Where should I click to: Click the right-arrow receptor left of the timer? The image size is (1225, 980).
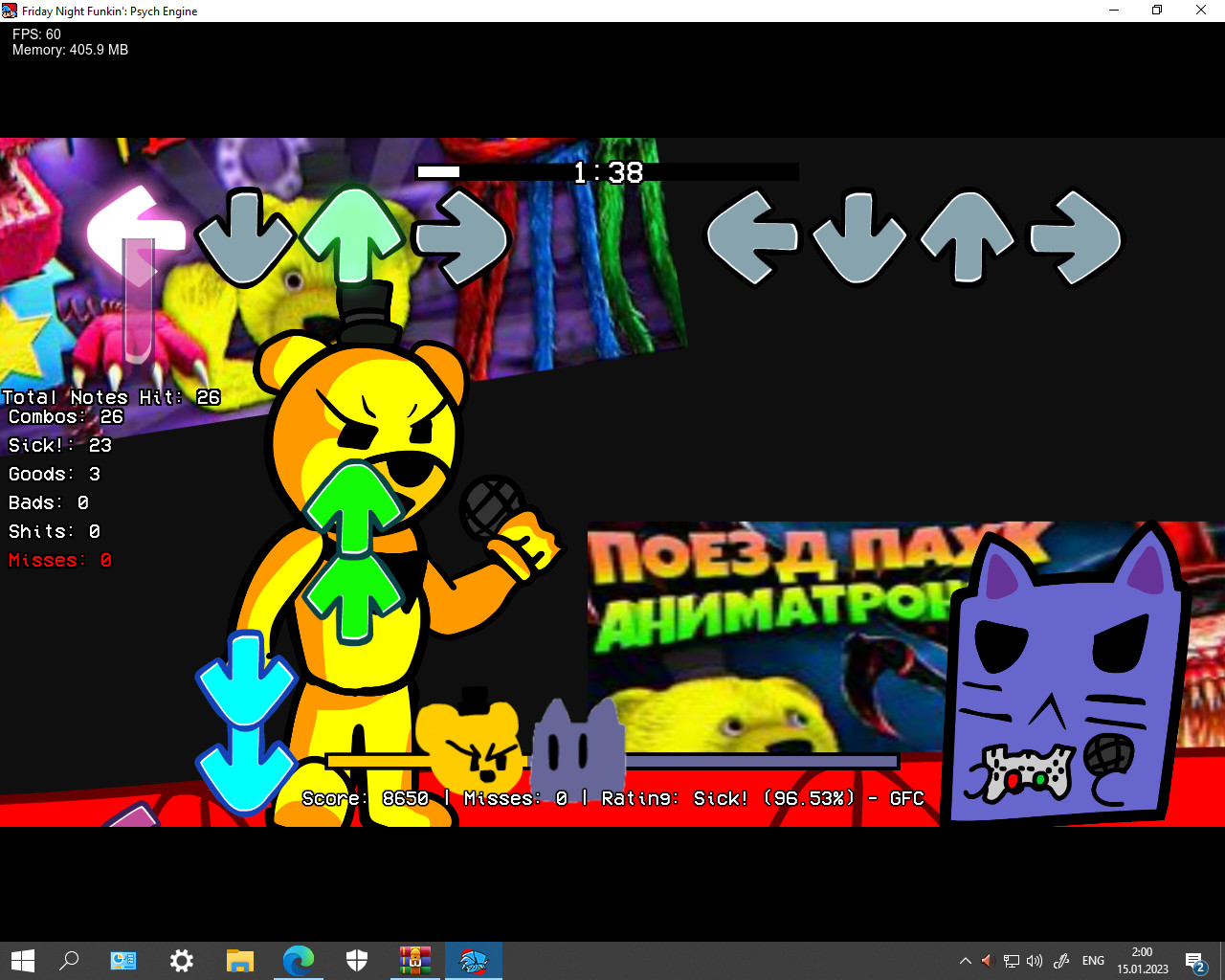tap(461, 237)
